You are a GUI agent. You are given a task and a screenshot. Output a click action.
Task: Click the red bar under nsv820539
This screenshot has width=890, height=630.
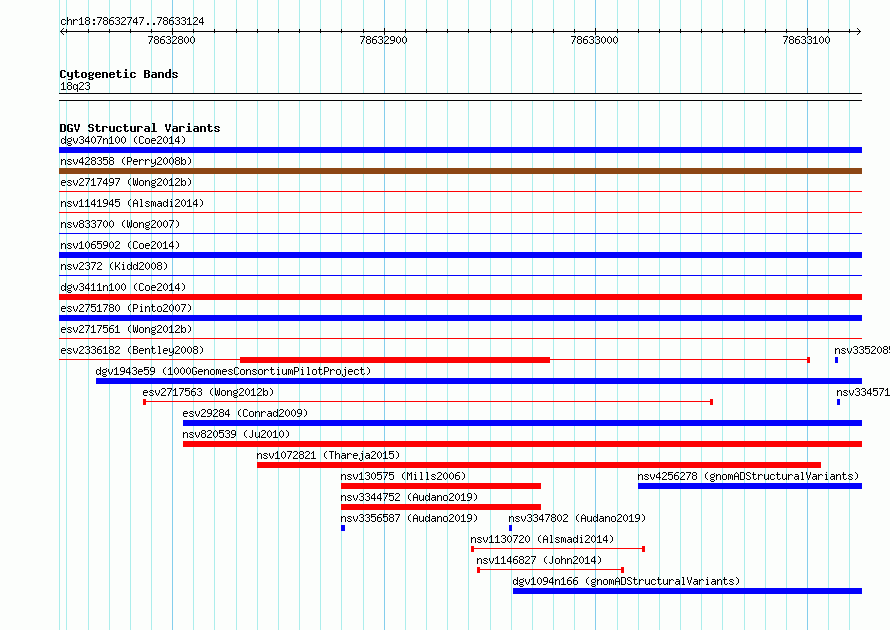pyautogui.click(x=522, y=444)
